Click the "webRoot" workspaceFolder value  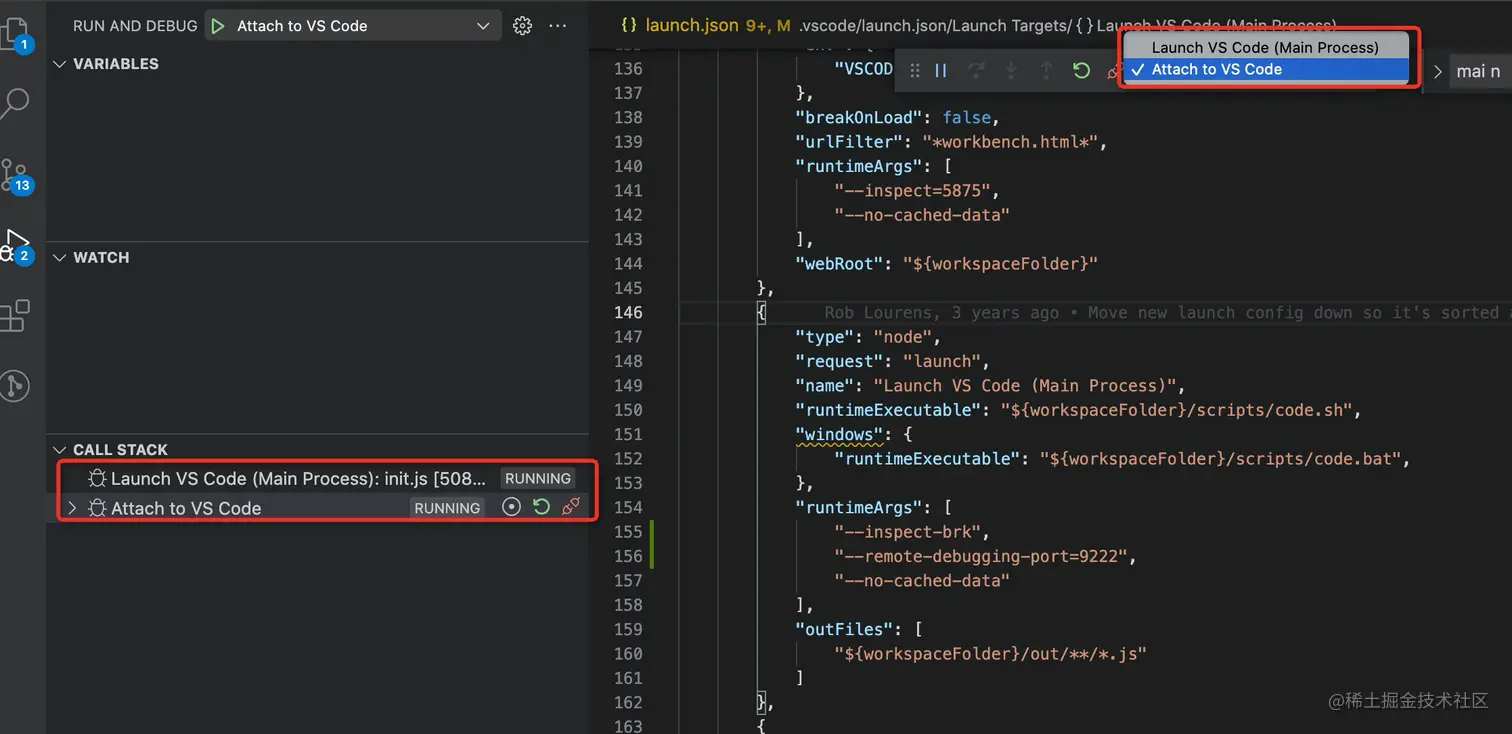(x=1000, y=264)
